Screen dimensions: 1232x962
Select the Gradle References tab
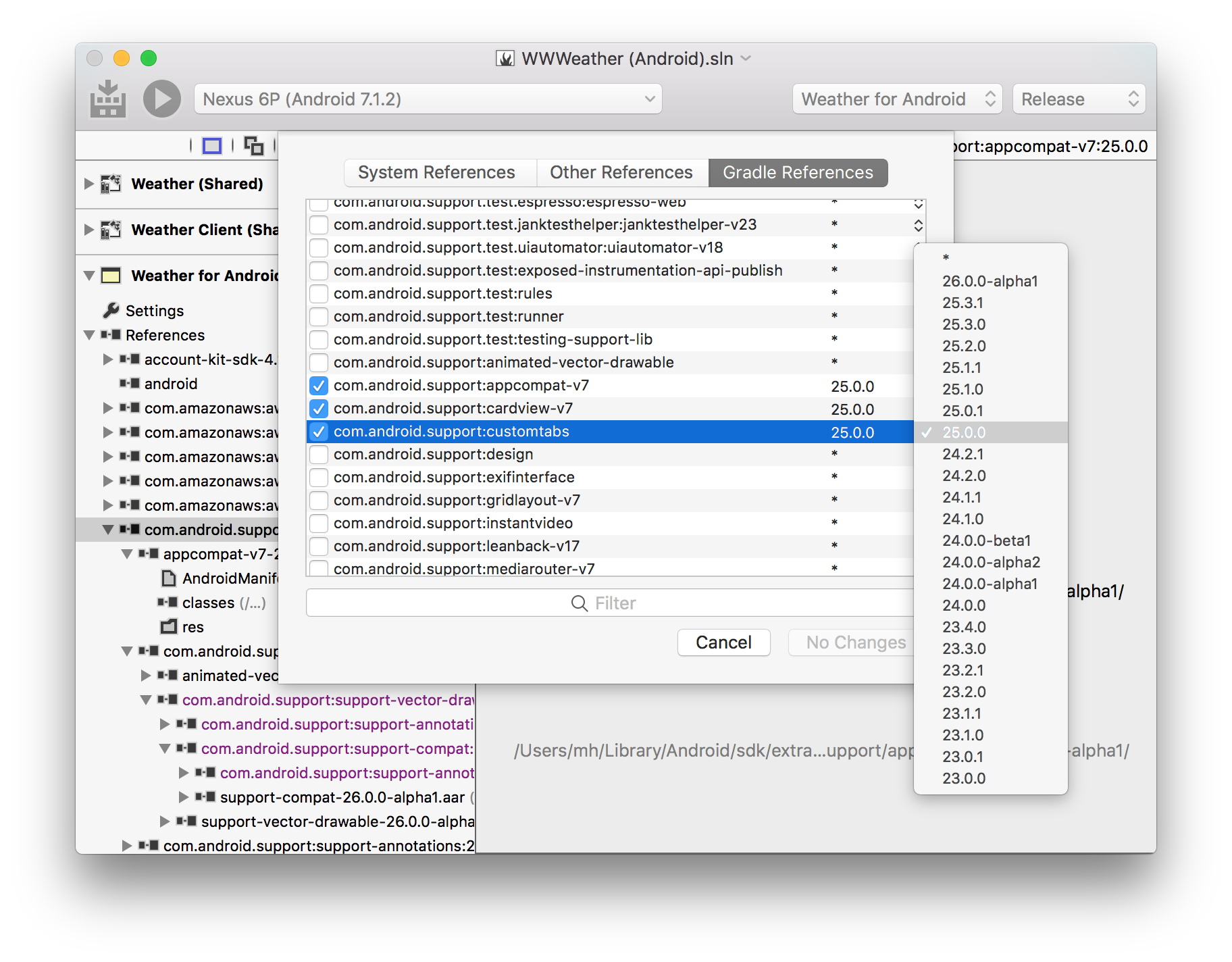798,173
